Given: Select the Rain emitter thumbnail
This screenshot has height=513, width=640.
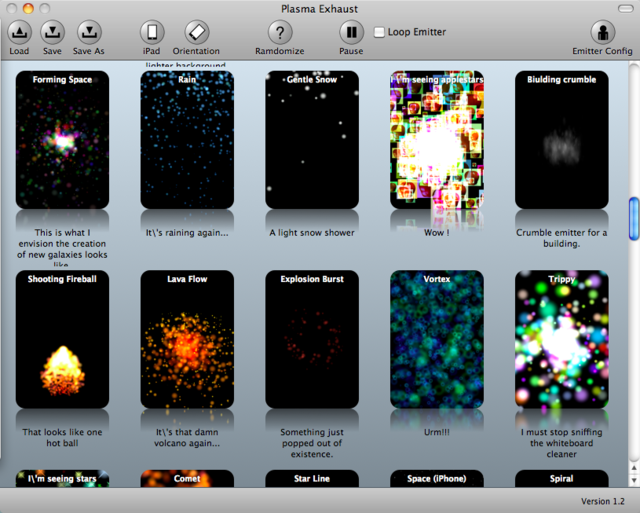Looking at the screenshot, I should (x=187, y=140).
